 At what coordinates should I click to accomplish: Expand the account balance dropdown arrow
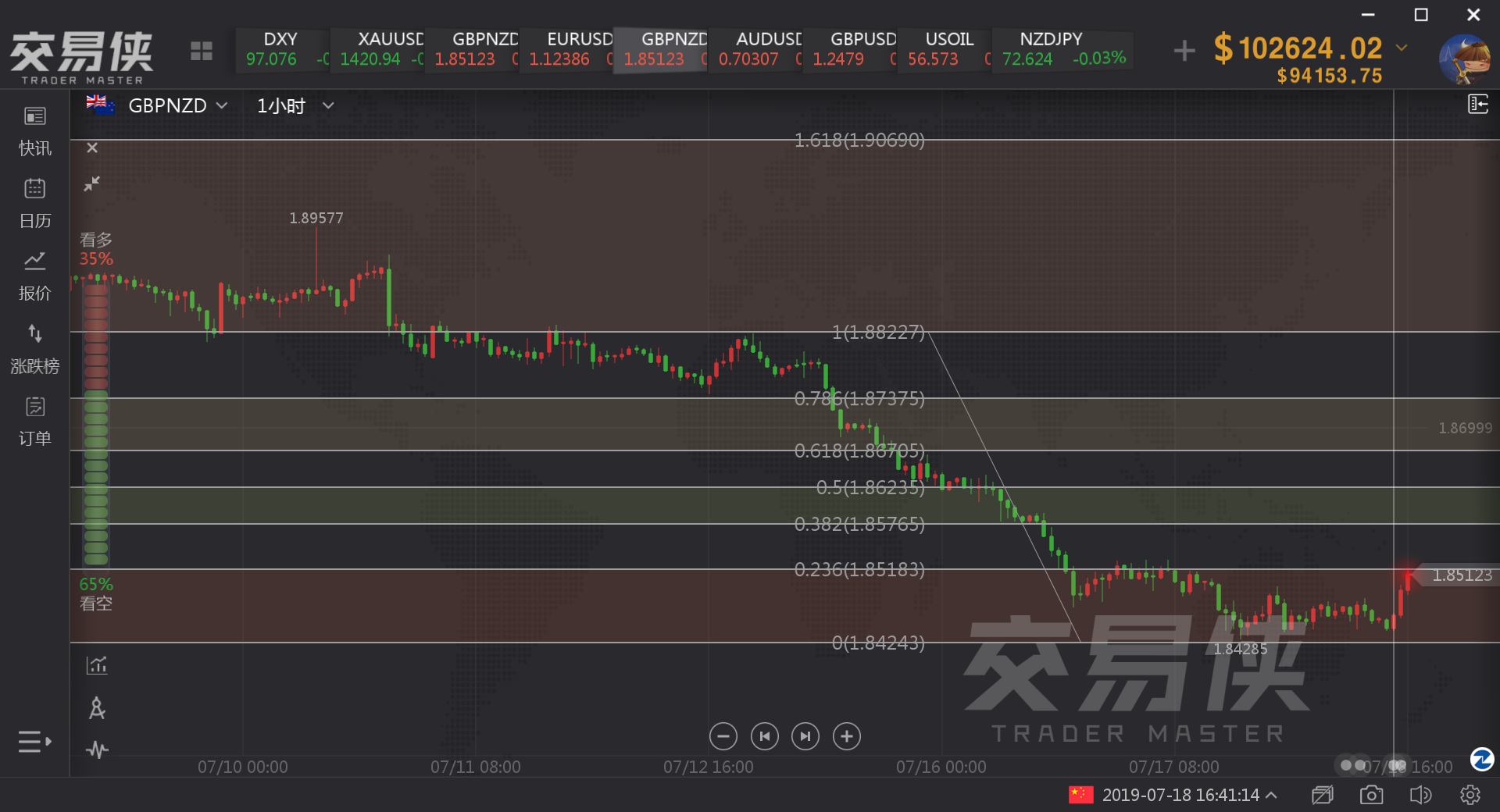(1402, 48)
